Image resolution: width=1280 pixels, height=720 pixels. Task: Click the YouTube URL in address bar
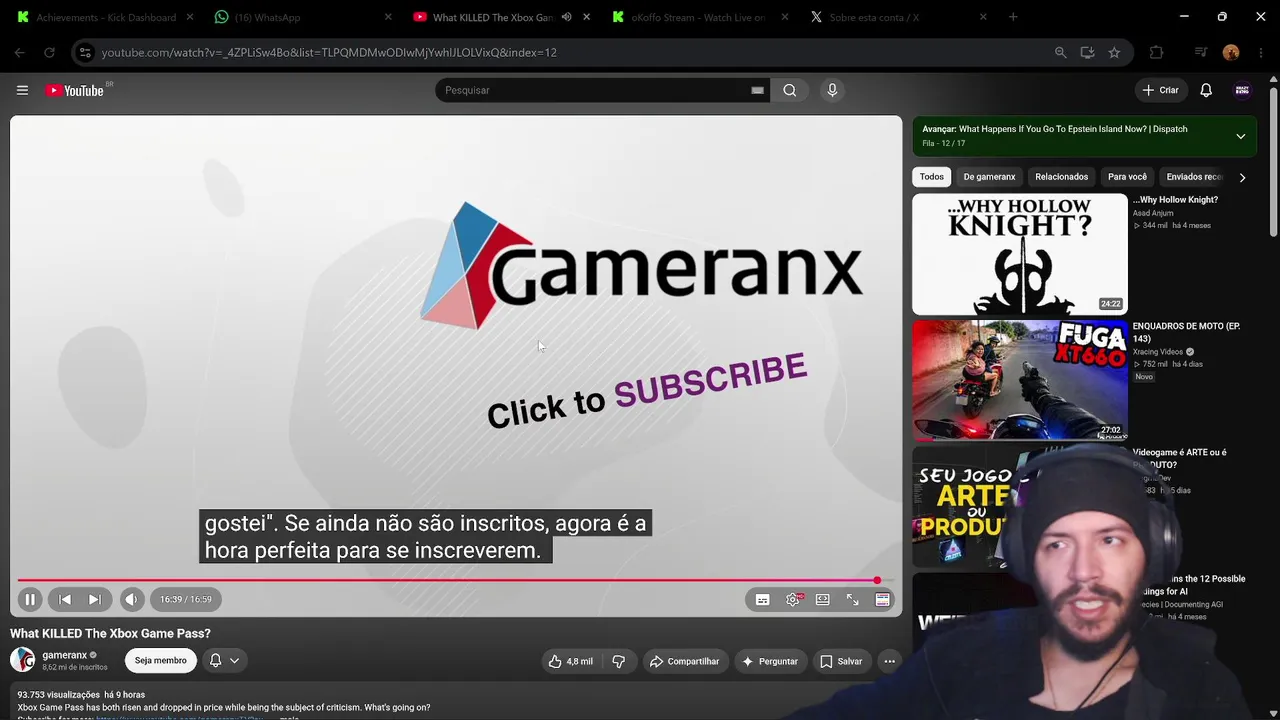coord(329,53)
